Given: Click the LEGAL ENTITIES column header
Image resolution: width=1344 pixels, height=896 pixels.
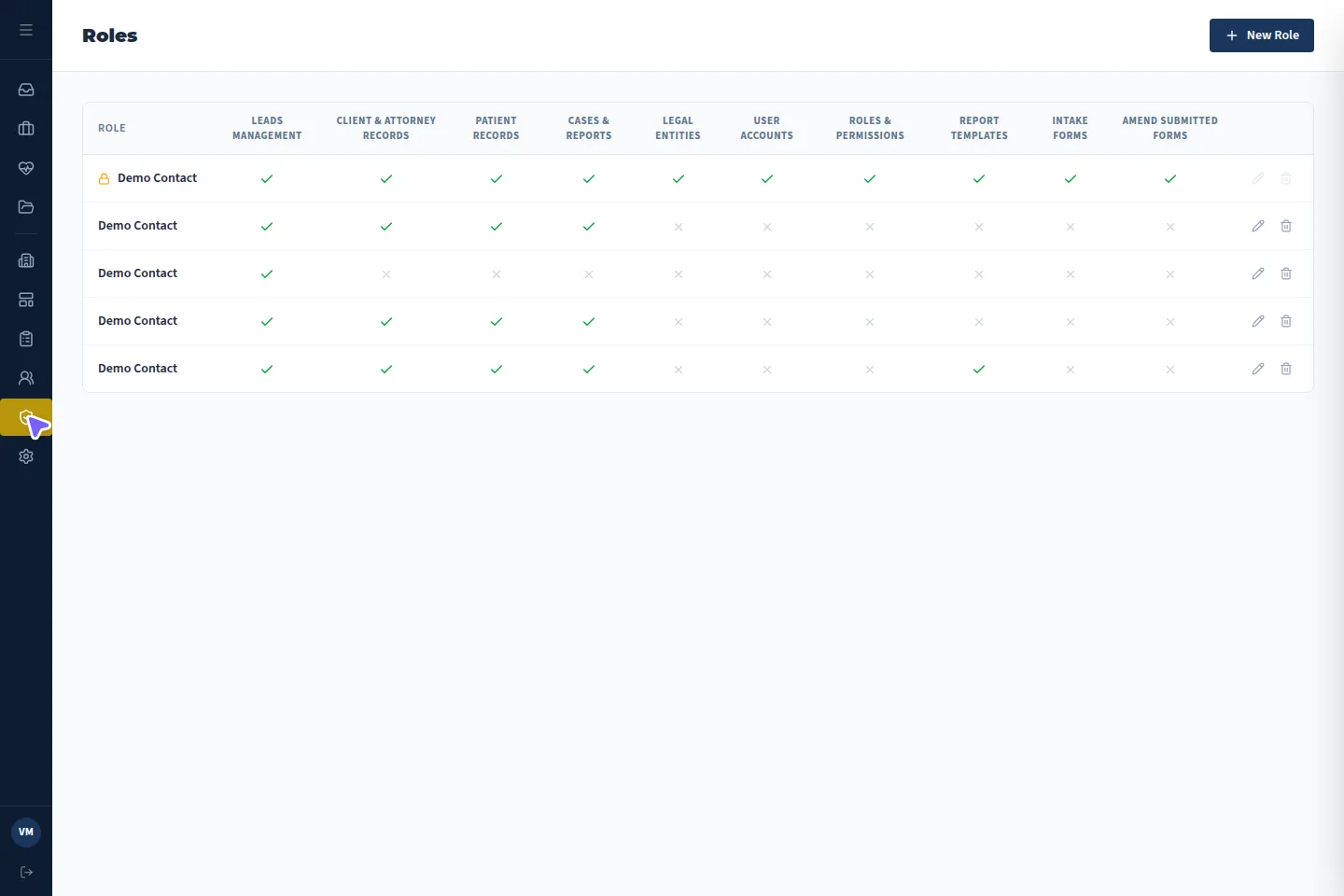Looking at the screenshot, I should (679, 129).
